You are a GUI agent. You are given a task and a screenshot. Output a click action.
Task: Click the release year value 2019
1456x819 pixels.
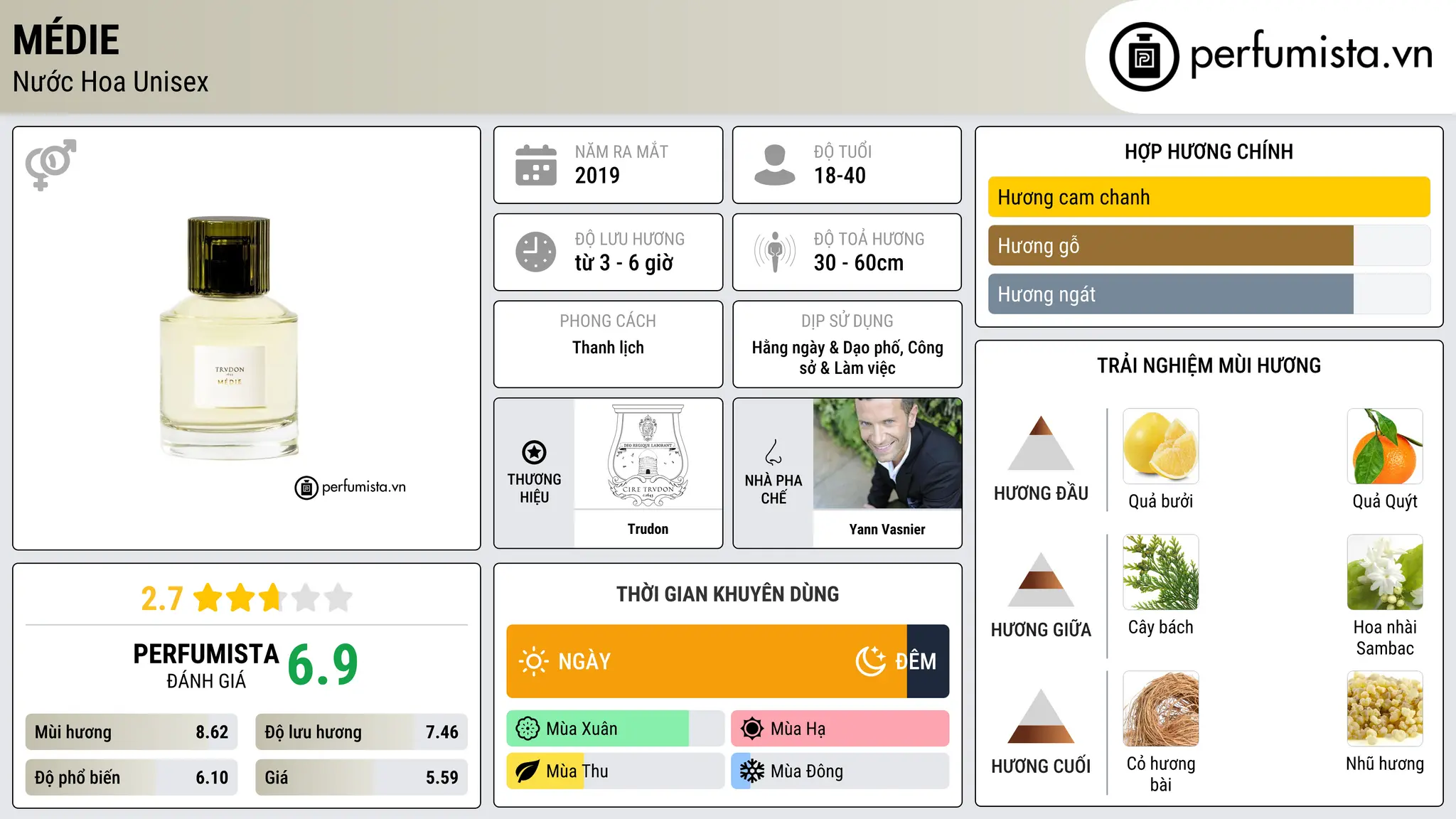597,176
